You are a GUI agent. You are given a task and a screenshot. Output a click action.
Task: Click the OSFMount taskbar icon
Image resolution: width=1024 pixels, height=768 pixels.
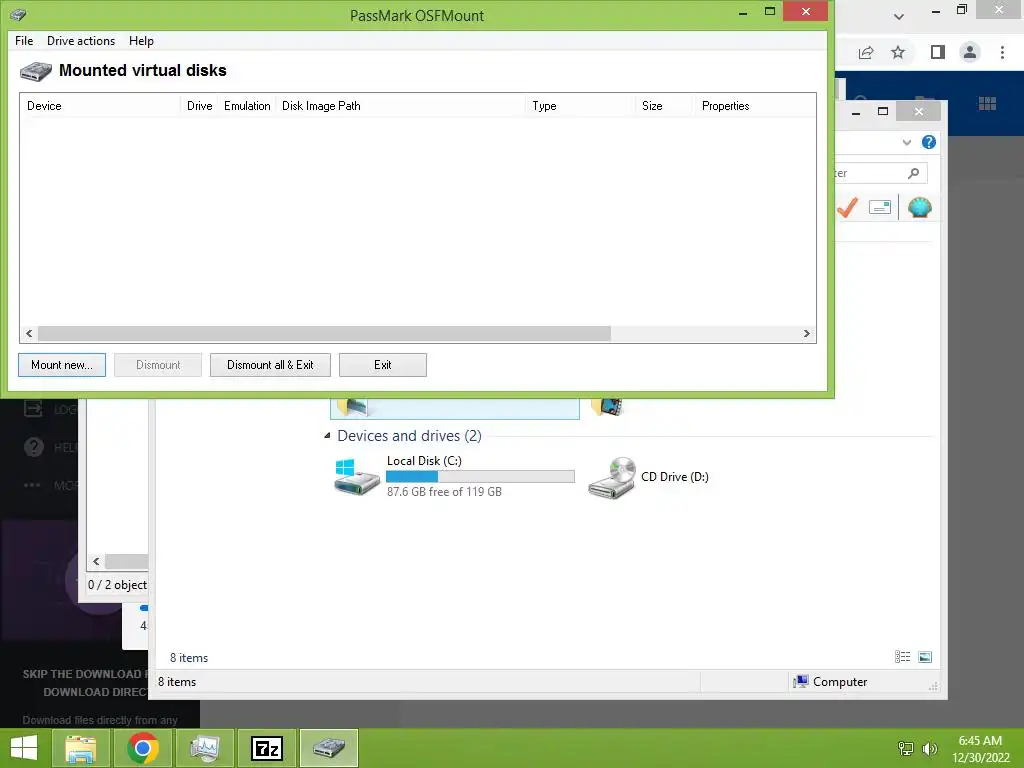tap(328, 748)
